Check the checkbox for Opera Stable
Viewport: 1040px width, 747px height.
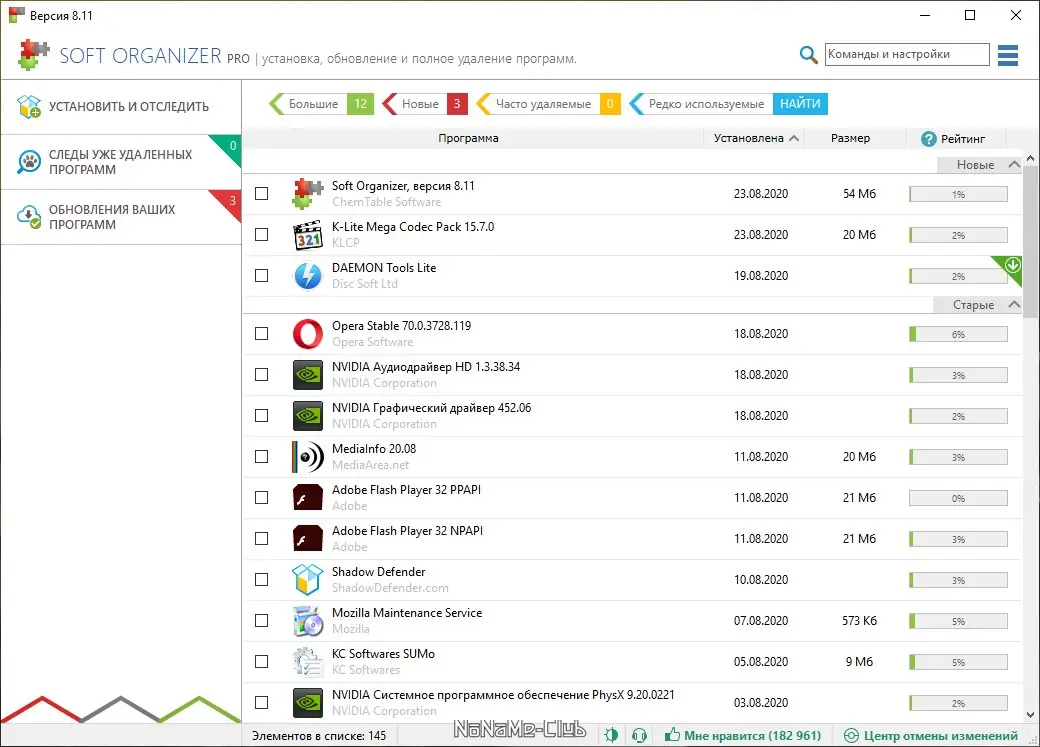261,333
